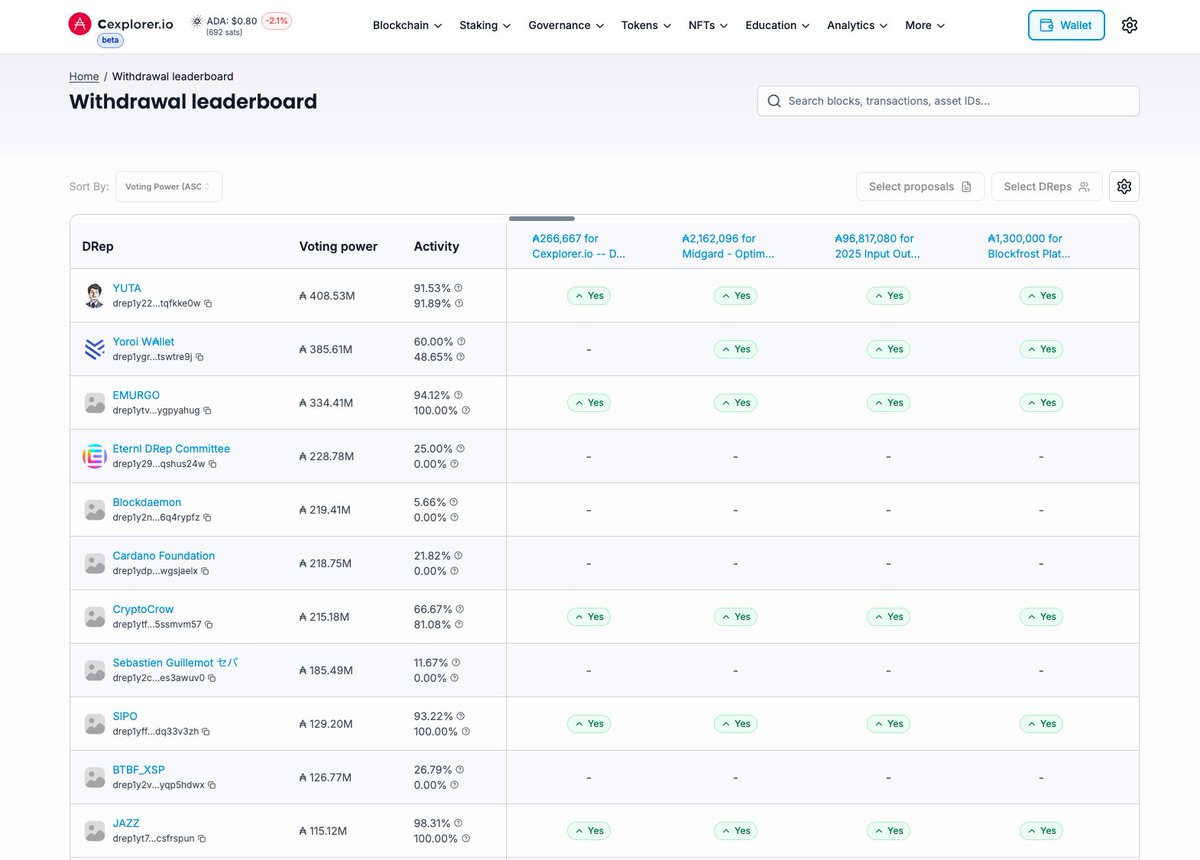Viewport: 1200px width, 860px height.
Task: Click Yoroi Wallet's logo avatar
Action: 94,349
